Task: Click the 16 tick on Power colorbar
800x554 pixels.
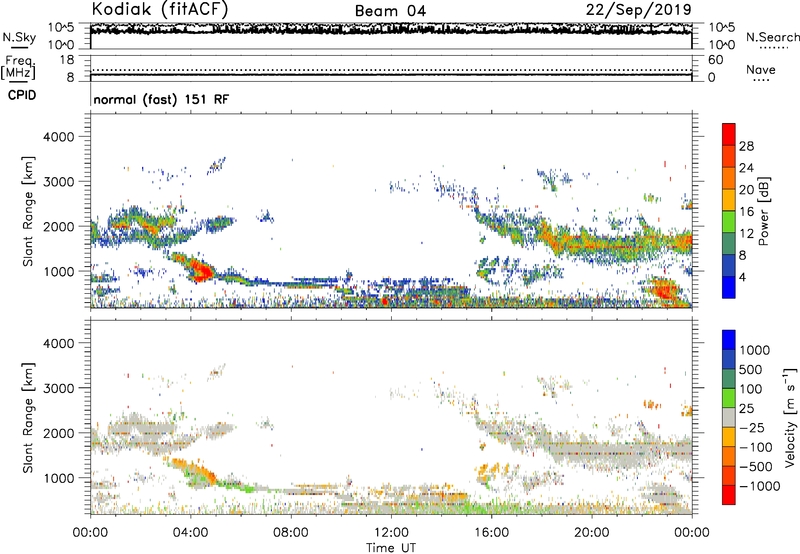Action: [746, 212]
